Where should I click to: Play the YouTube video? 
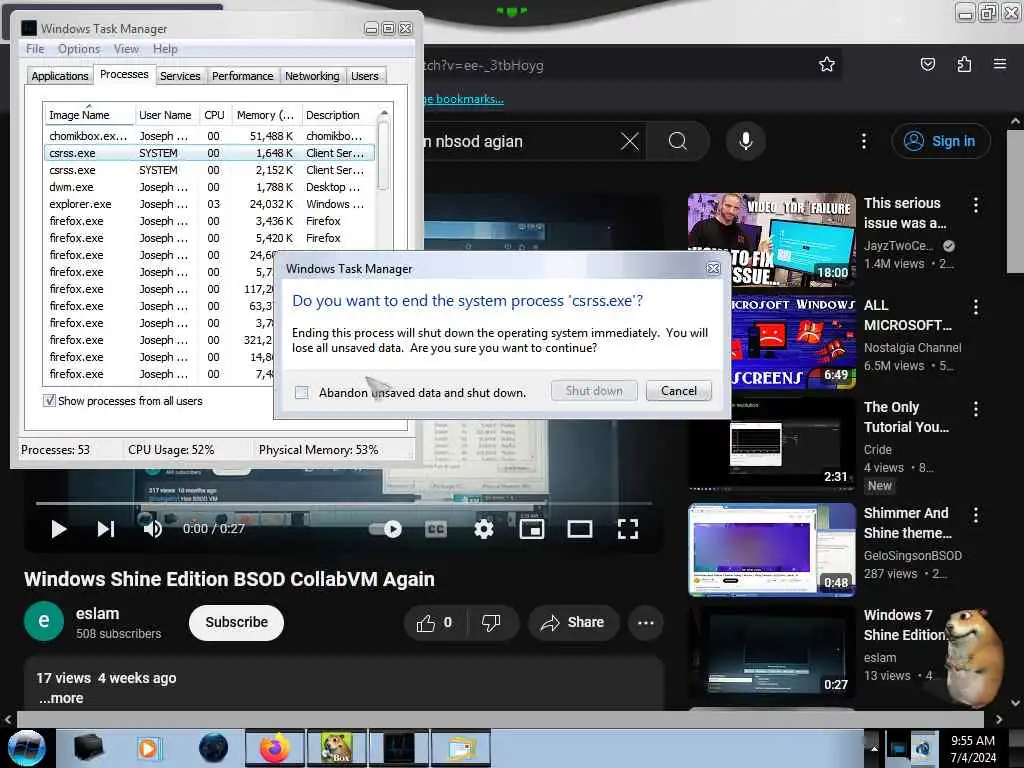click(59, 528)
